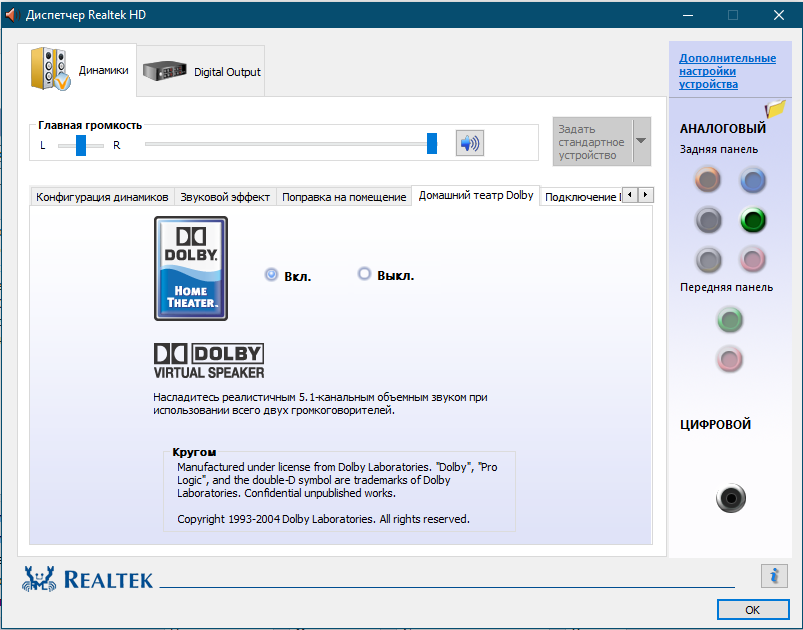This screenshot has width=803, height=630.
Task: Open connector settings via yellow folder icon
Action: click(x=775, y=109)
